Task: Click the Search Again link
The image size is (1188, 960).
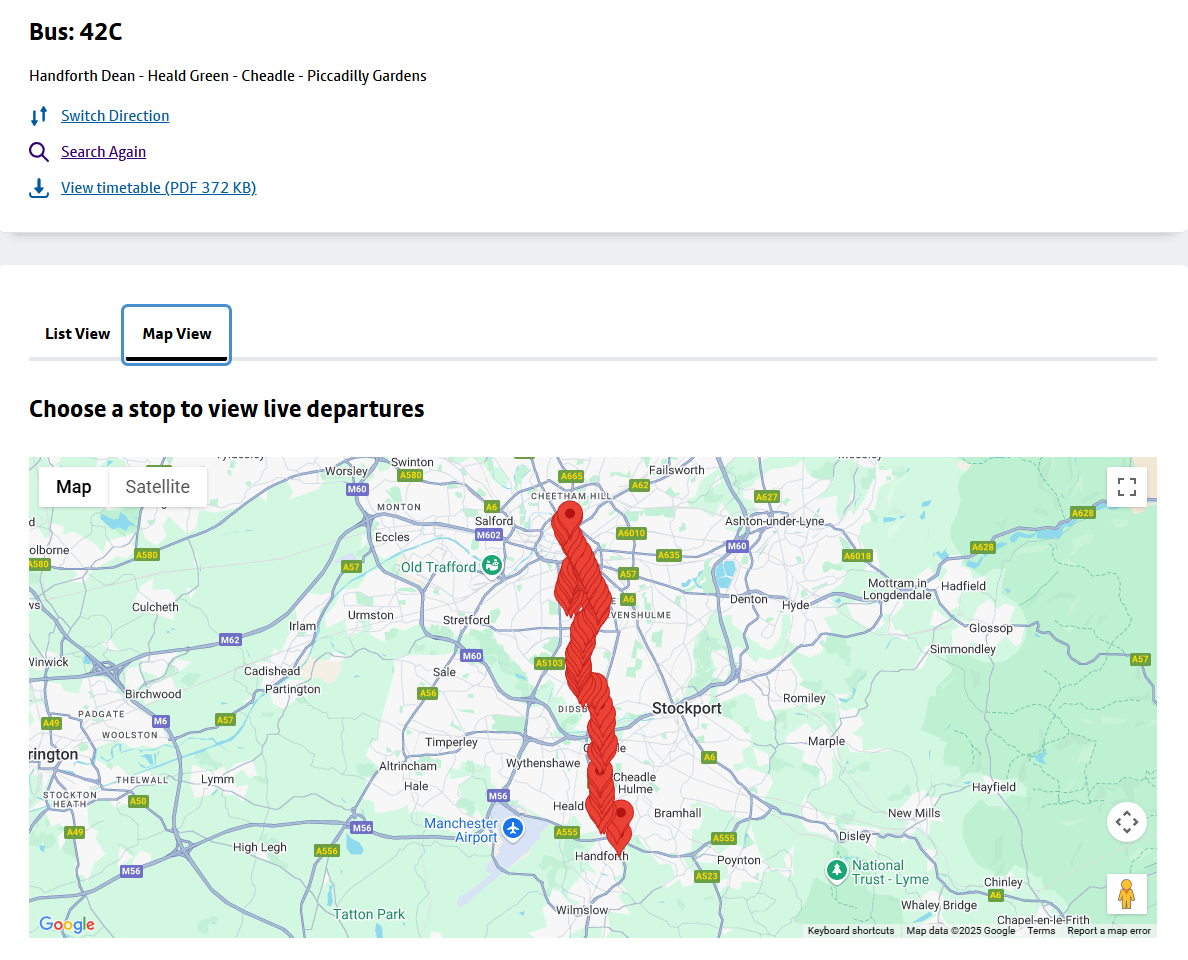Action: point(103,152)
